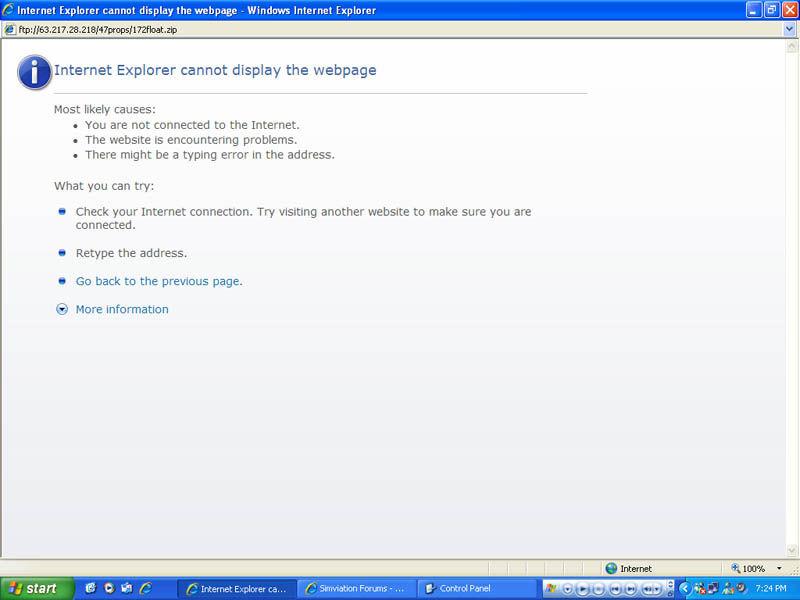Expand More information with the round arrow icon

(62, 309)
